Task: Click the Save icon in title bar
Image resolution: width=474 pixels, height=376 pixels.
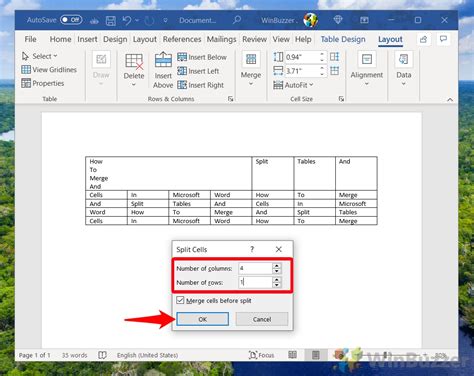Action: [111, 21]
